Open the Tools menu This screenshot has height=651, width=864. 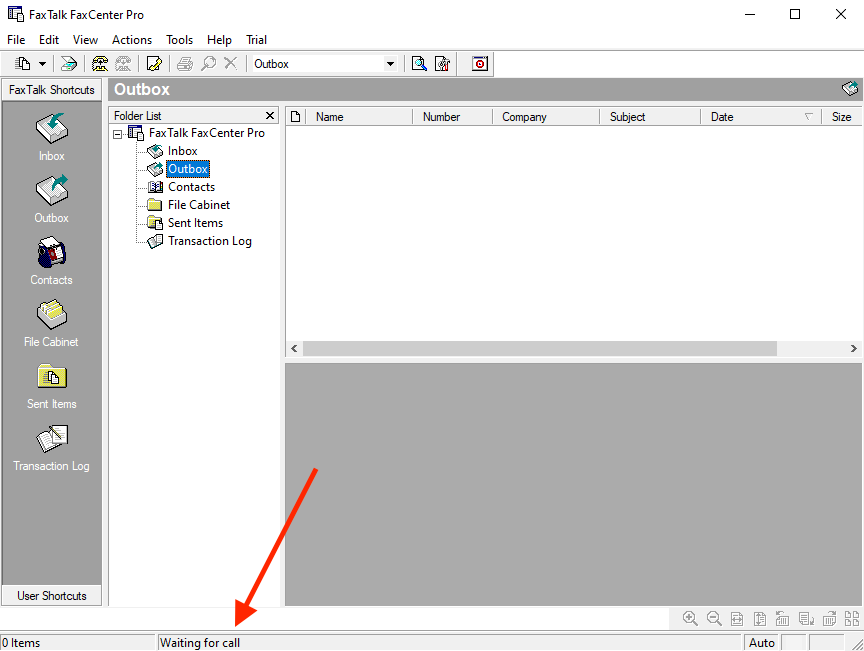[x=180, y=40]
